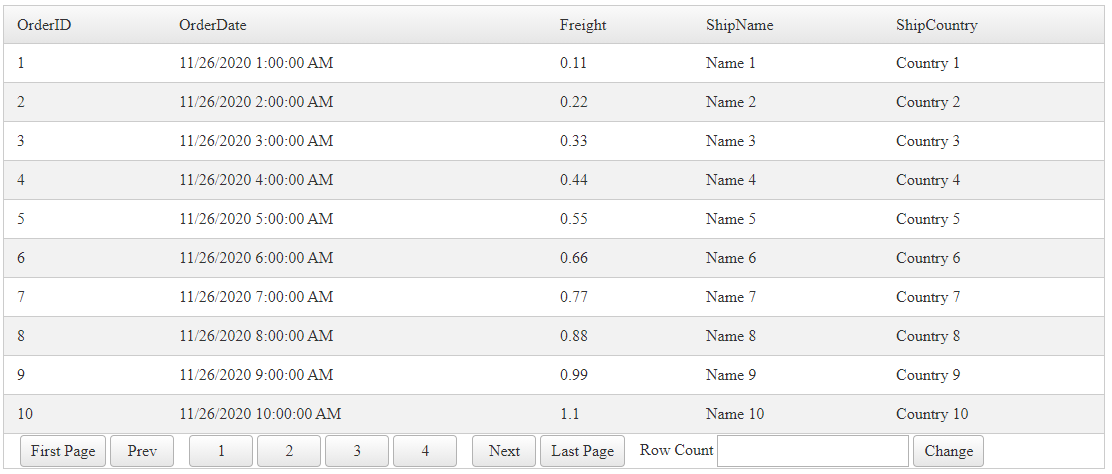Jump to page 1
The width and height of the screenshot is (1112, 474).
[221, 451]
